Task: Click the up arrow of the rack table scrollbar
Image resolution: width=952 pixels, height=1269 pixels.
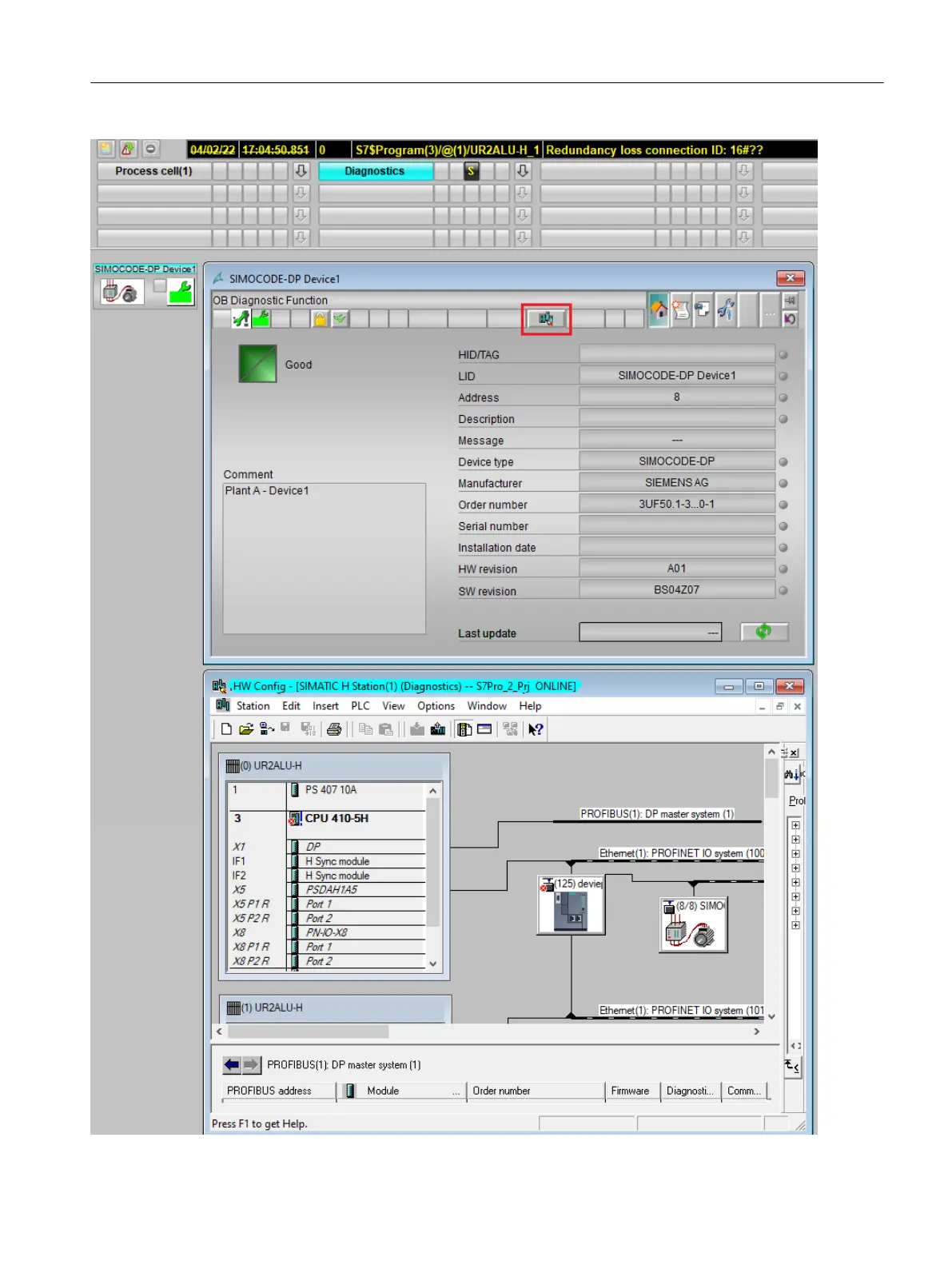Action: (x=432, y=791)
